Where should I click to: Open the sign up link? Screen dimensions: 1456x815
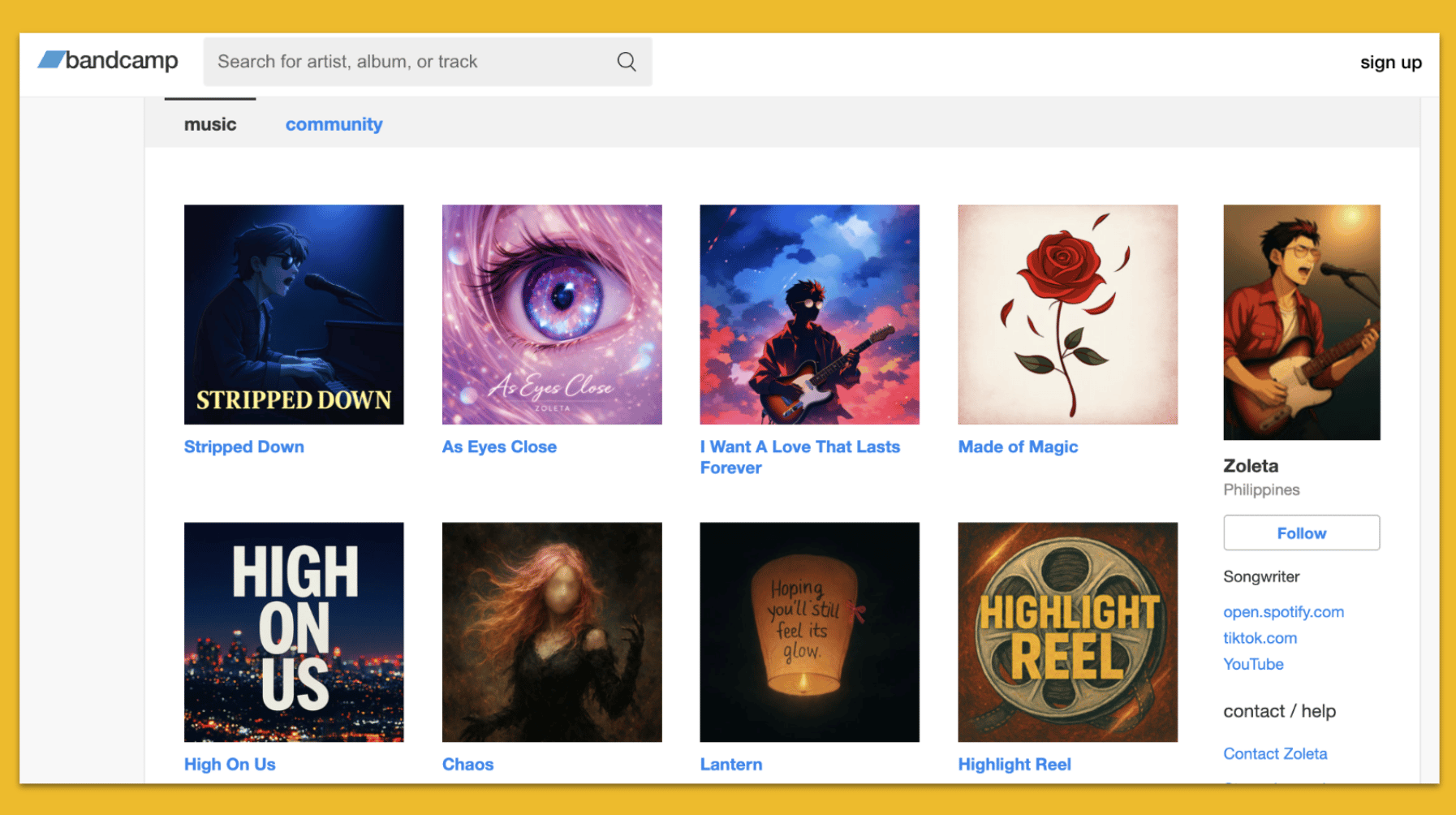point(1391,63)
